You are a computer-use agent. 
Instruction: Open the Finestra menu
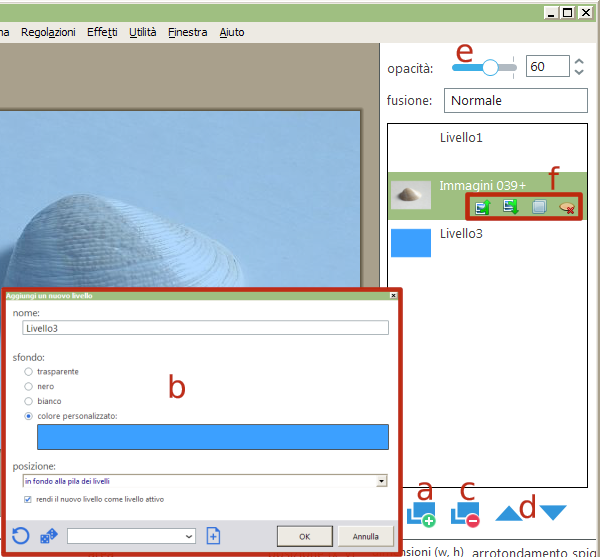click(x=188, y=32)
